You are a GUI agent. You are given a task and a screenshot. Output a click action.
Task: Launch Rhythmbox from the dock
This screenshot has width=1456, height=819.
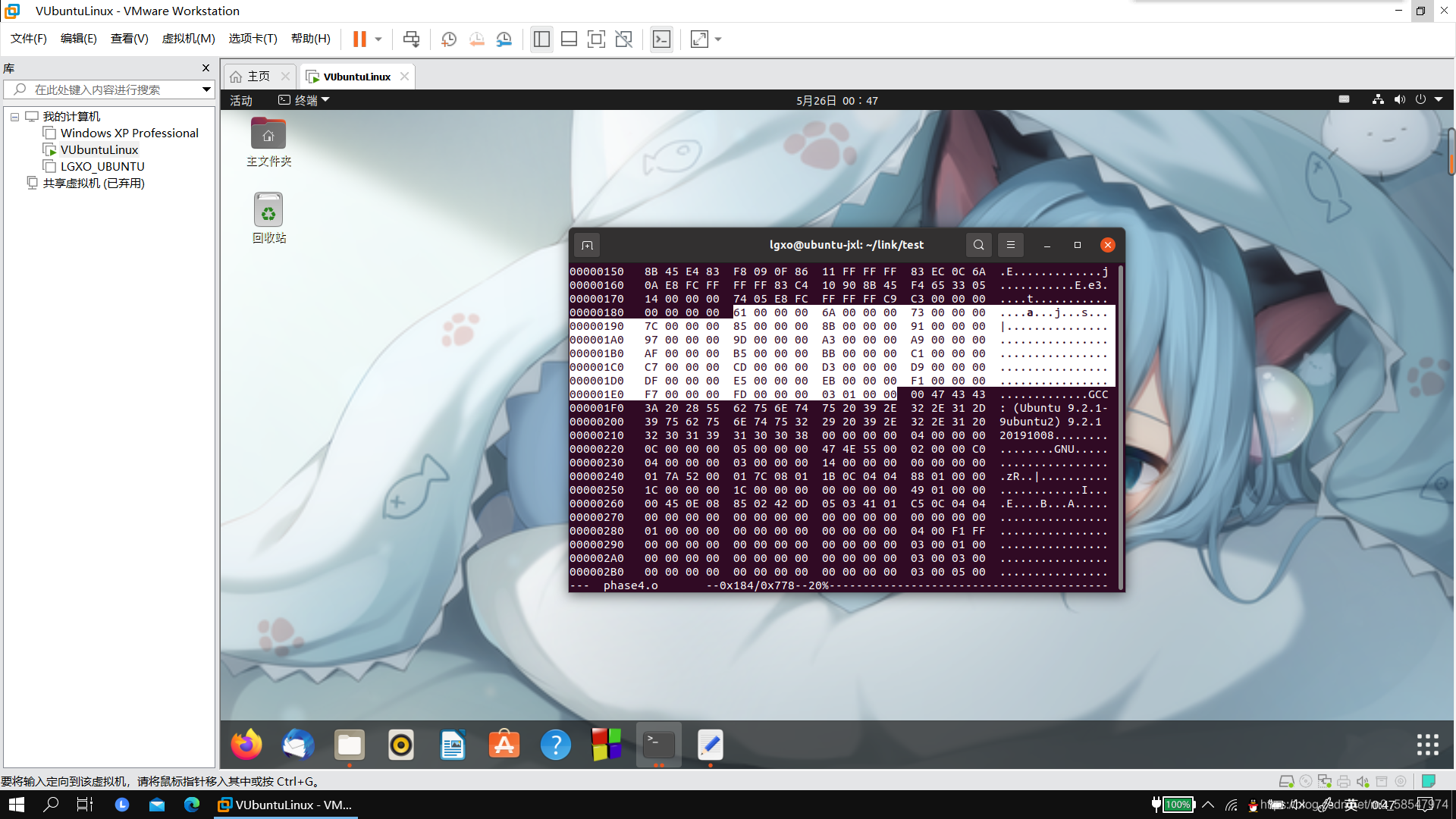(x=401, y=745)
